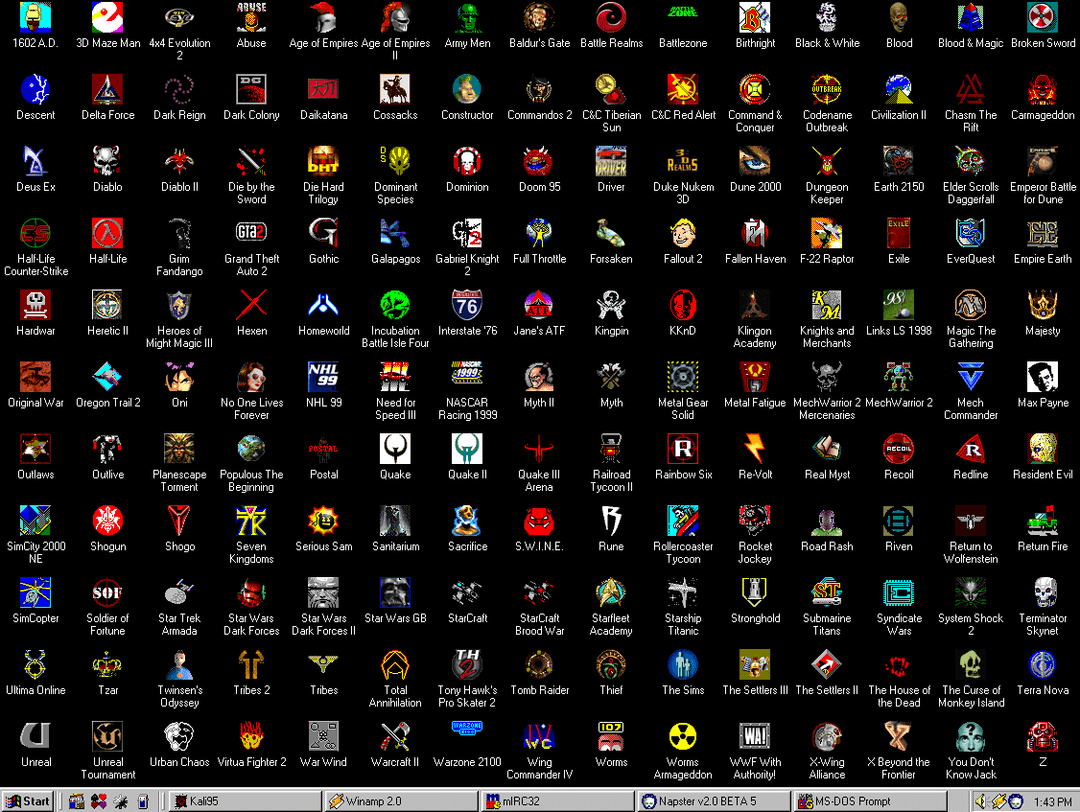Select the Unreal Tournament icon

107,736
